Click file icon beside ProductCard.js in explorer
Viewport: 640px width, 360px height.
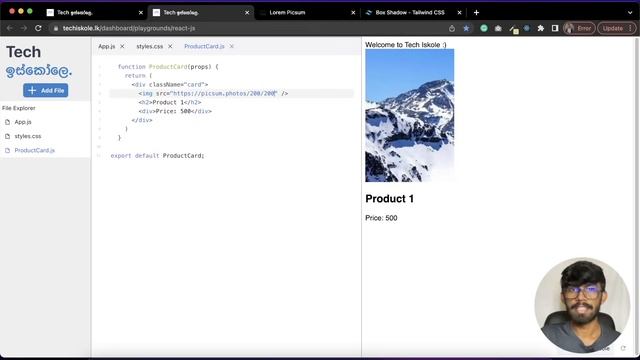(7, 151)
